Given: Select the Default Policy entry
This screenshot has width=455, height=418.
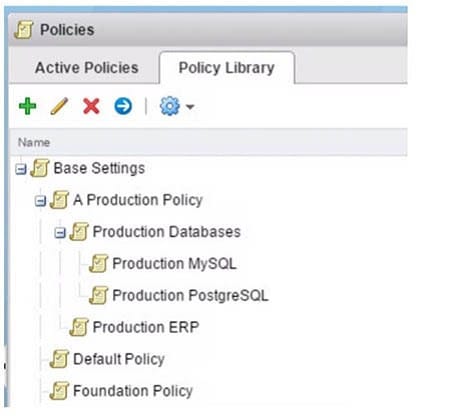Looking at the screenshot, I should click(x=119, y=359).
